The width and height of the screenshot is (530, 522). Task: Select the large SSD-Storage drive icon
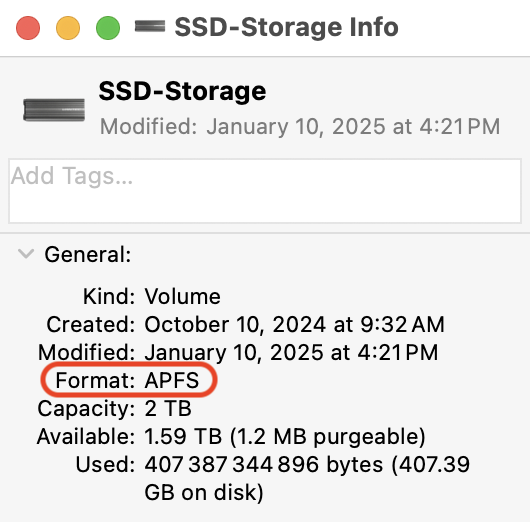point(54,110)
